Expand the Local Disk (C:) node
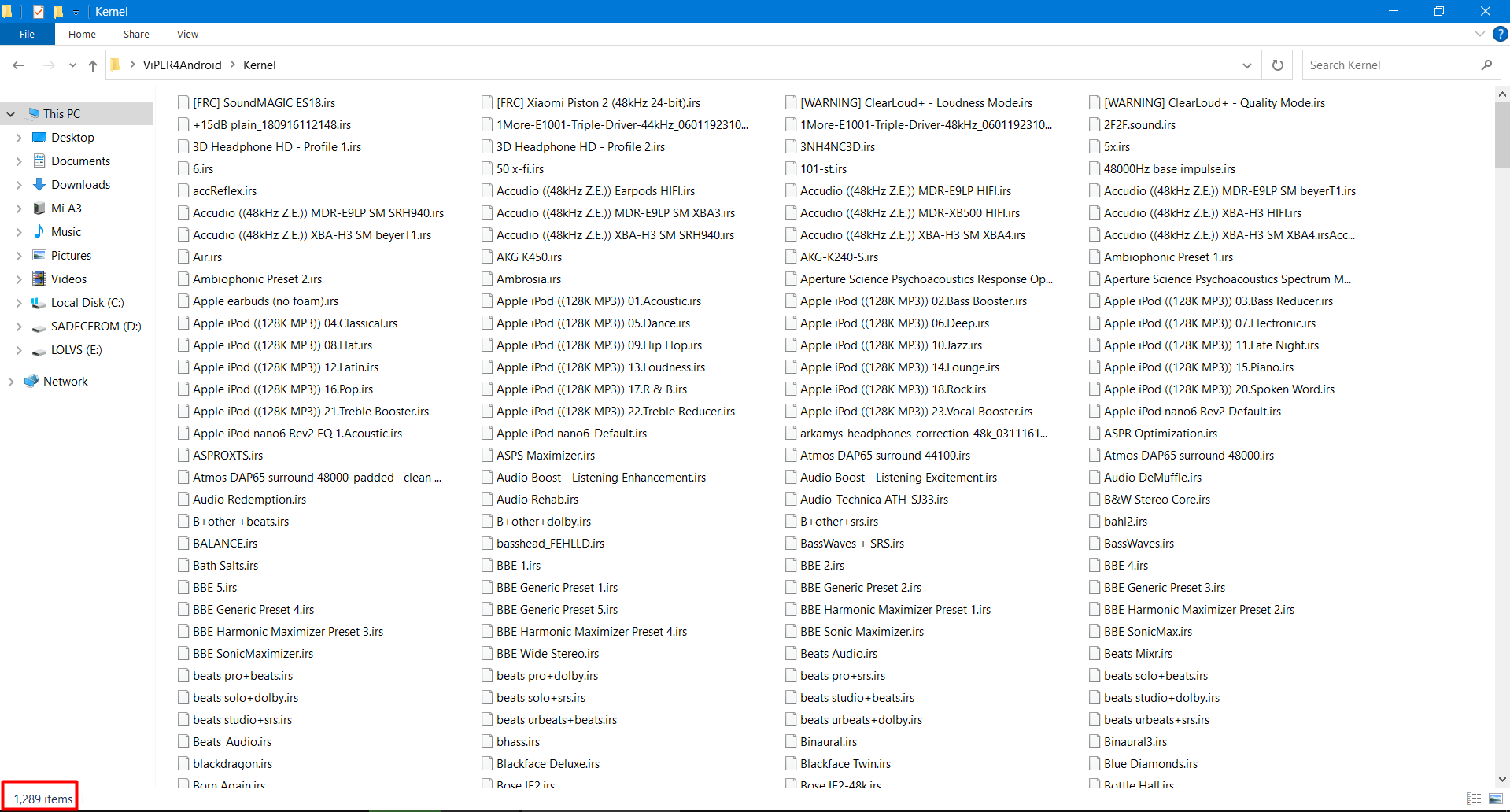Viewport: 1510px width, 812px height. click(19, 302)
